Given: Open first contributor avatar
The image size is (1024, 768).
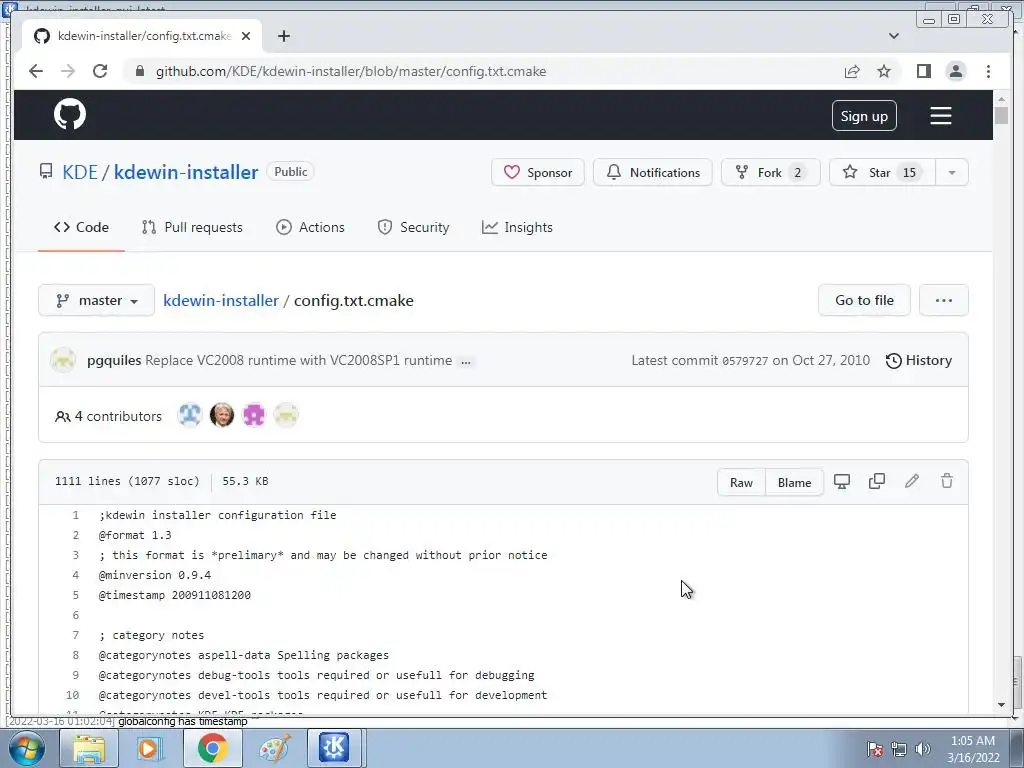Looking at the screenshot, I should click(189, 415).
